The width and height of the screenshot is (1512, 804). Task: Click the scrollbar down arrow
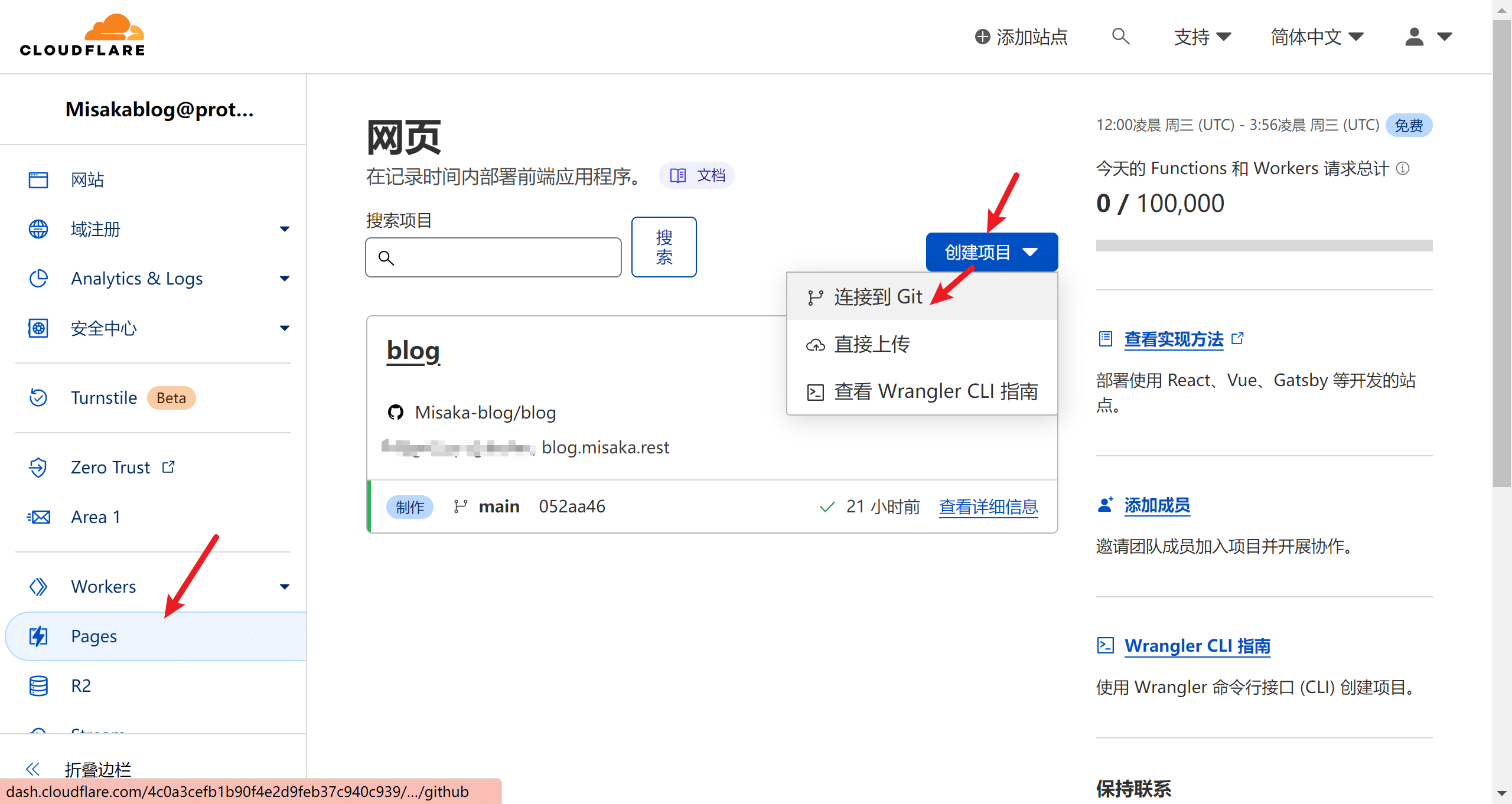(1501, 793)
